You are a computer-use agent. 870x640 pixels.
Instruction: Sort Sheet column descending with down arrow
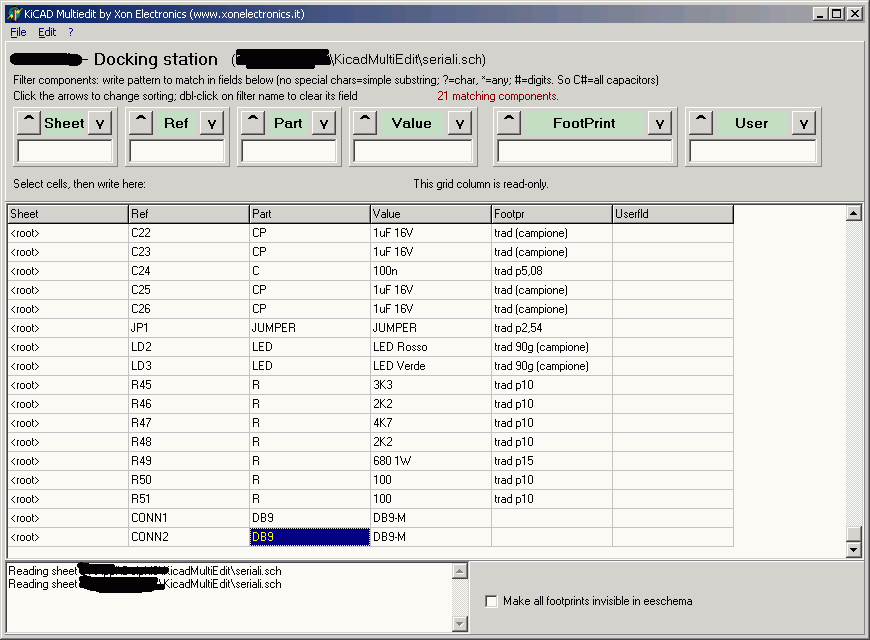point(100,123)
